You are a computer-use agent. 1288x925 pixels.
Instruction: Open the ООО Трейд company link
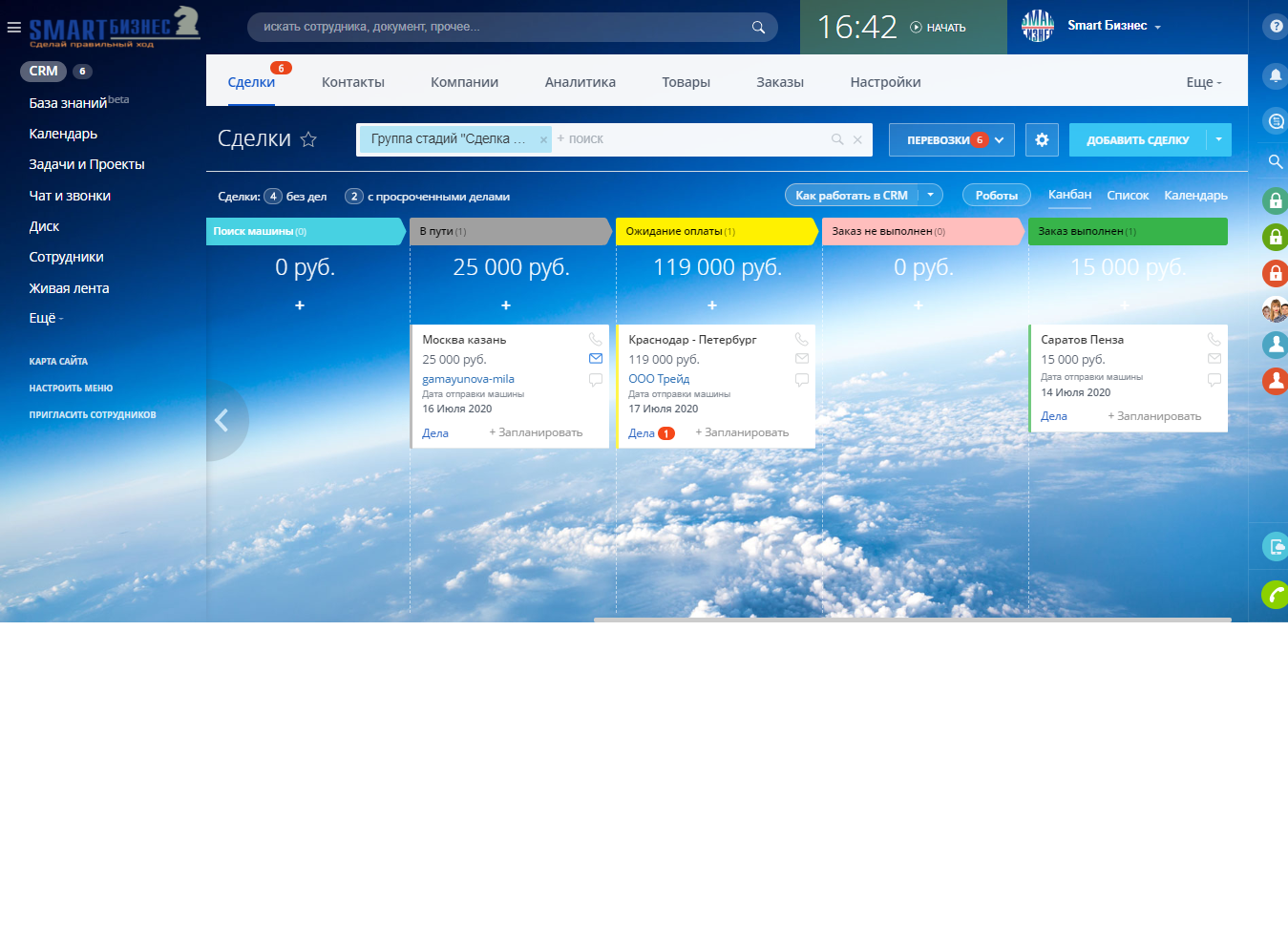pyautogui.click(x=659, y=379)
